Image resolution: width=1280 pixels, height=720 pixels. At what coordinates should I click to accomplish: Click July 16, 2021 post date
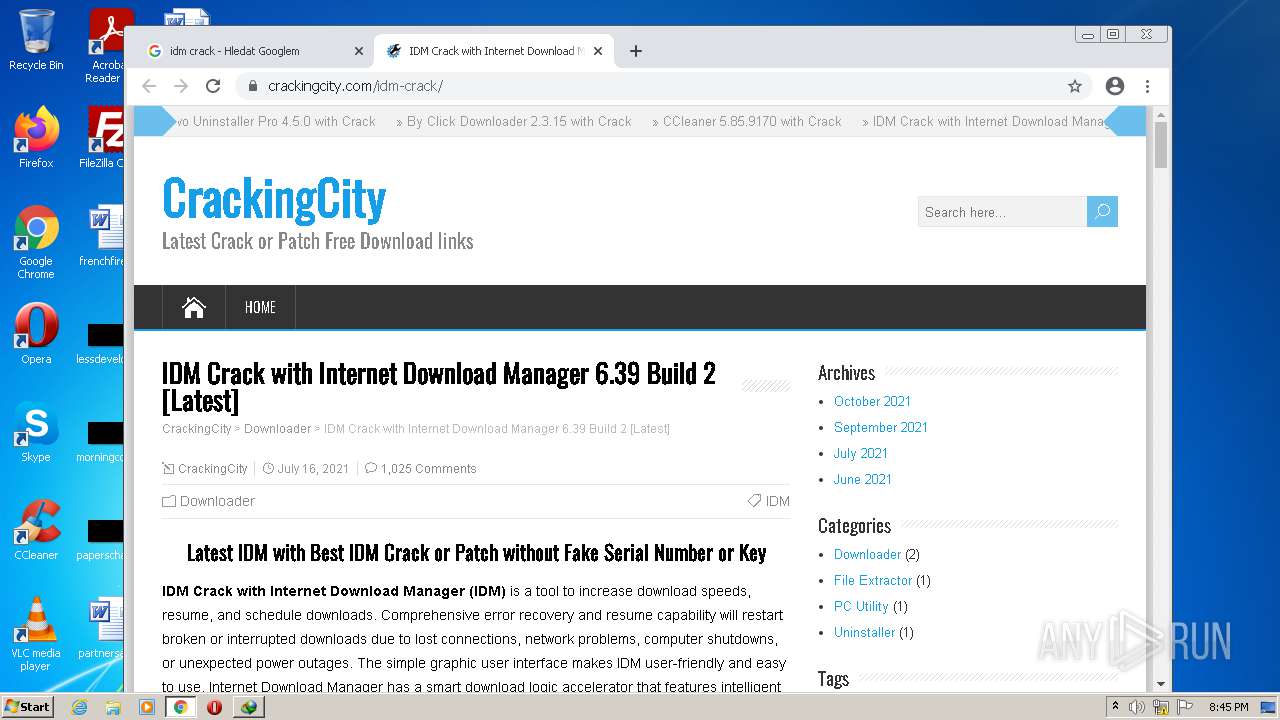[313, 468]
